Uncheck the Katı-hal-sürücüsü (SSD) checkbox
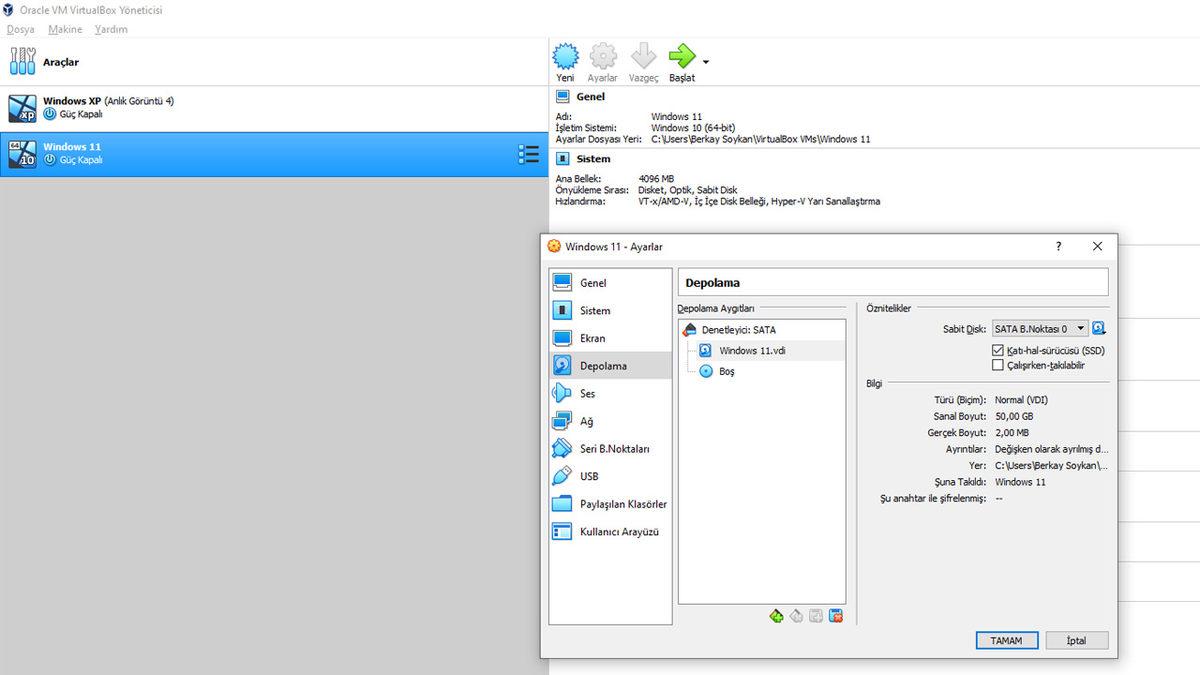1200x675 pixels. coord(996,350)
